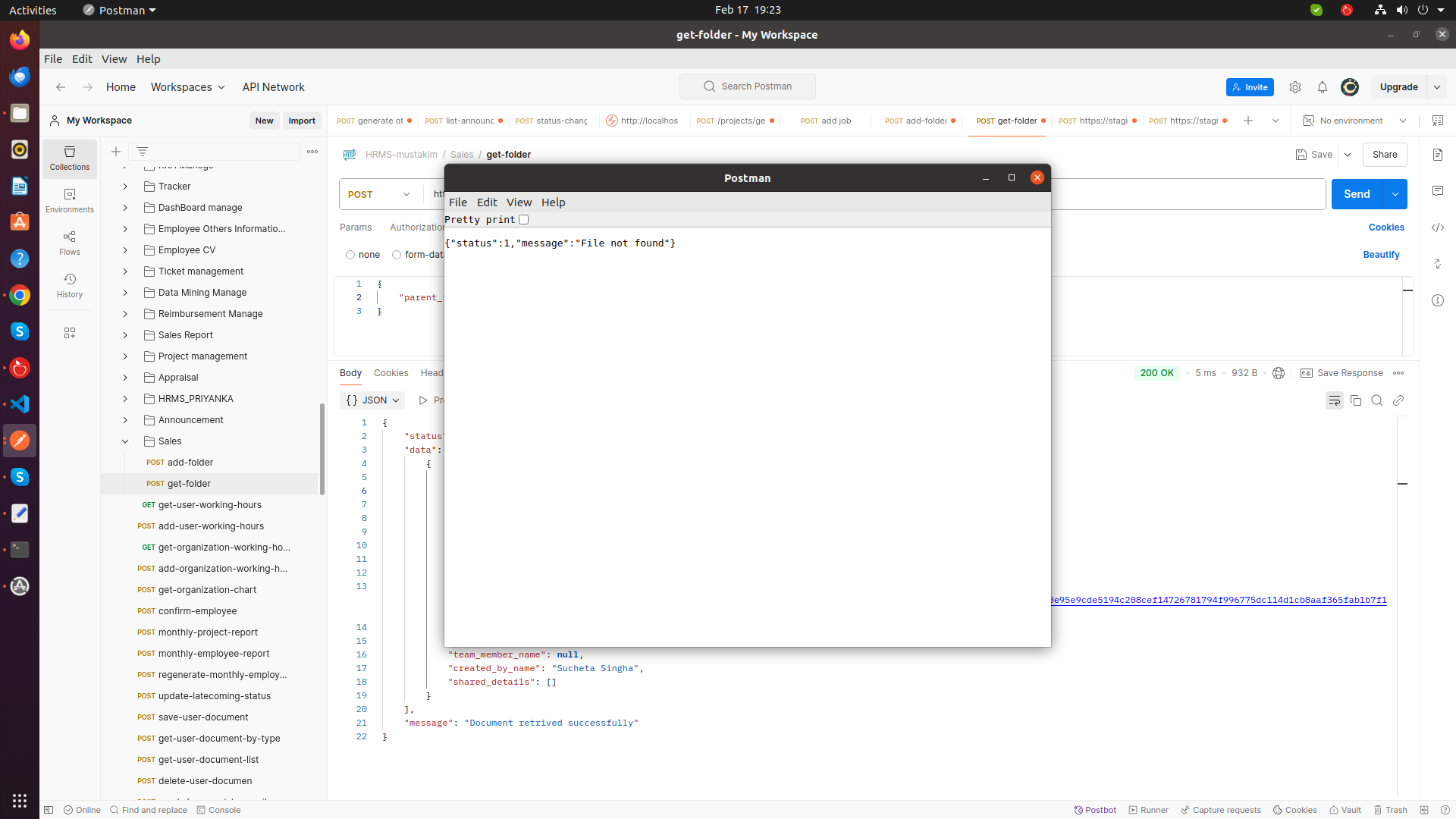The width and height of the screenshot is (1456, 819).
Task: Collapse the Sales folder
Action: (125, 441)
